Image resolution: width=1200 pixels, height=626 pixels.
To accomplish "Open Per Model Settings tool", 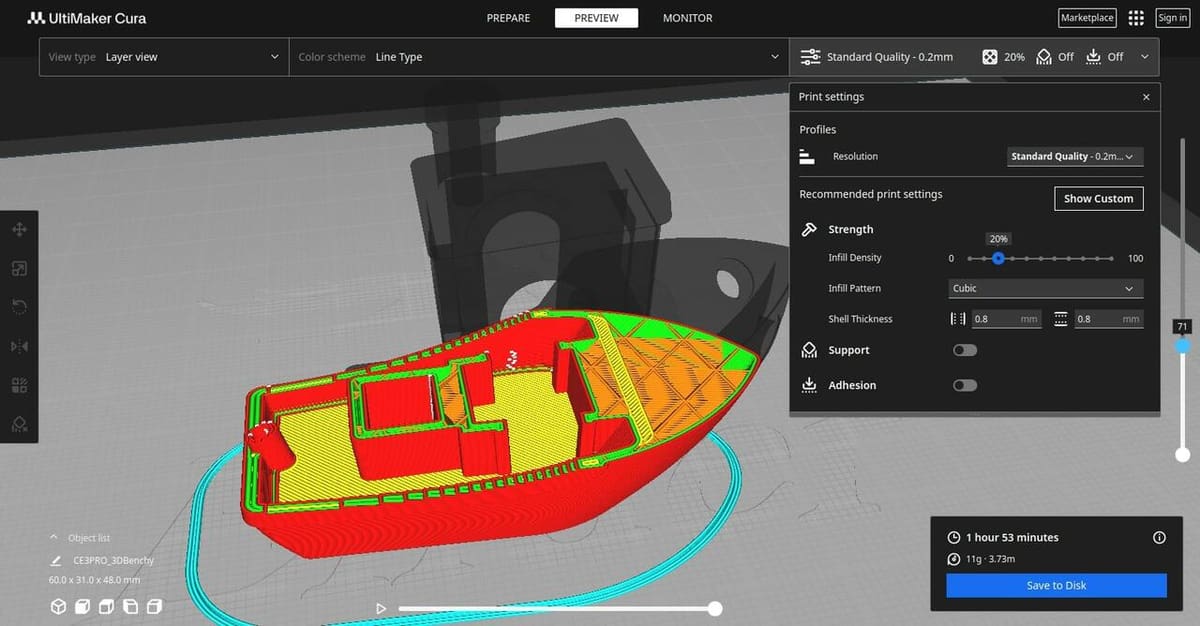I will (x=19, y=385).
